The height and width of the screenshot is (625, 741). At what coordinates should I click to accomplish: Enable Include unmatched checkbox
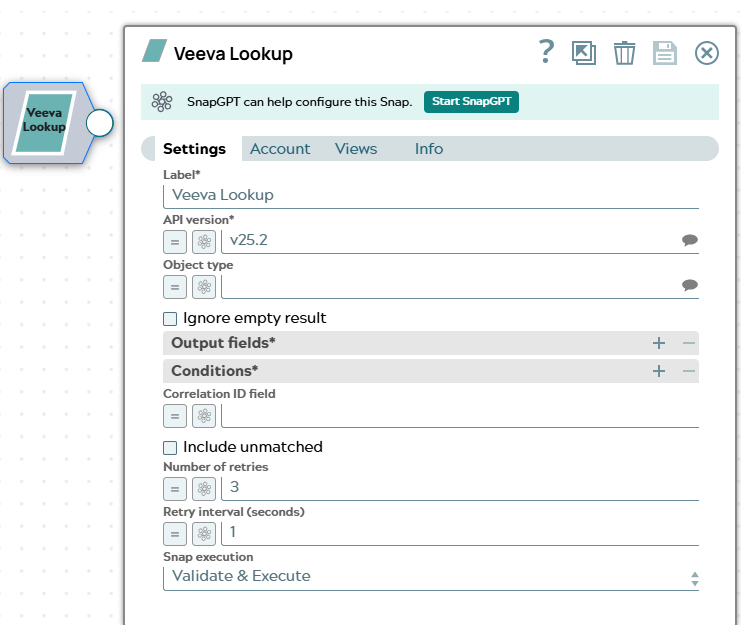[170, 448]
